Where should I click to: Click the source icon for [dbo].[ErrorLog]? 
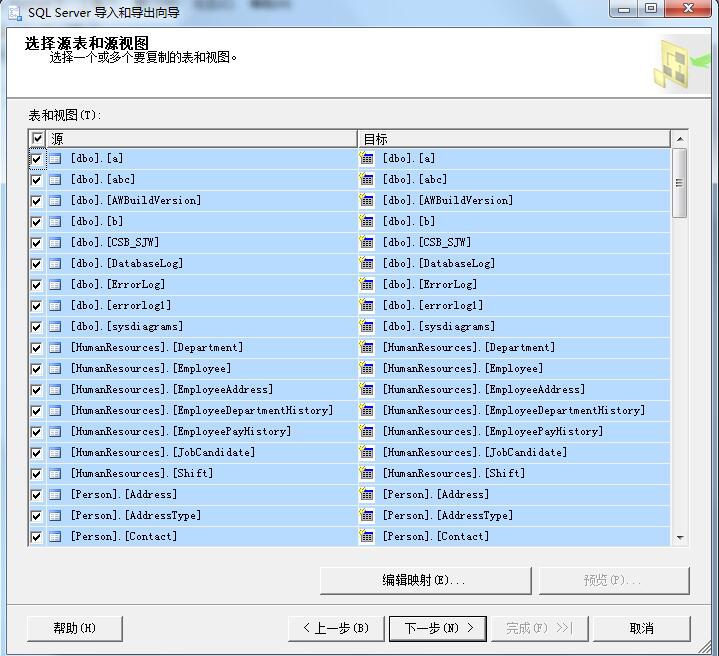(x=55, y=285)
